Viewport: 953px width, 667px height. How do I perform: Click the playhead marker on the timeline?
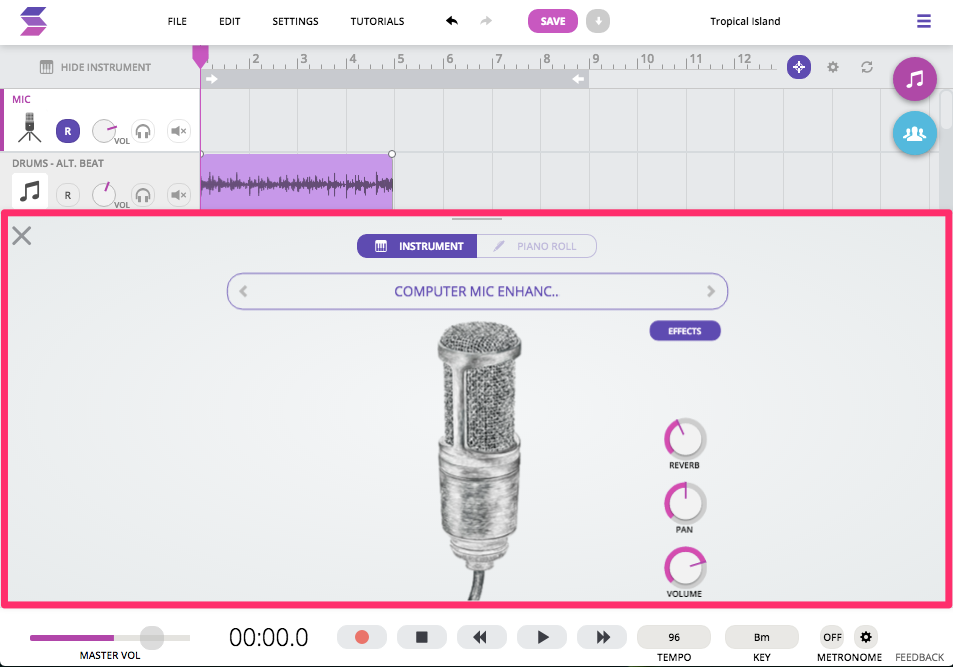[201, 55]
